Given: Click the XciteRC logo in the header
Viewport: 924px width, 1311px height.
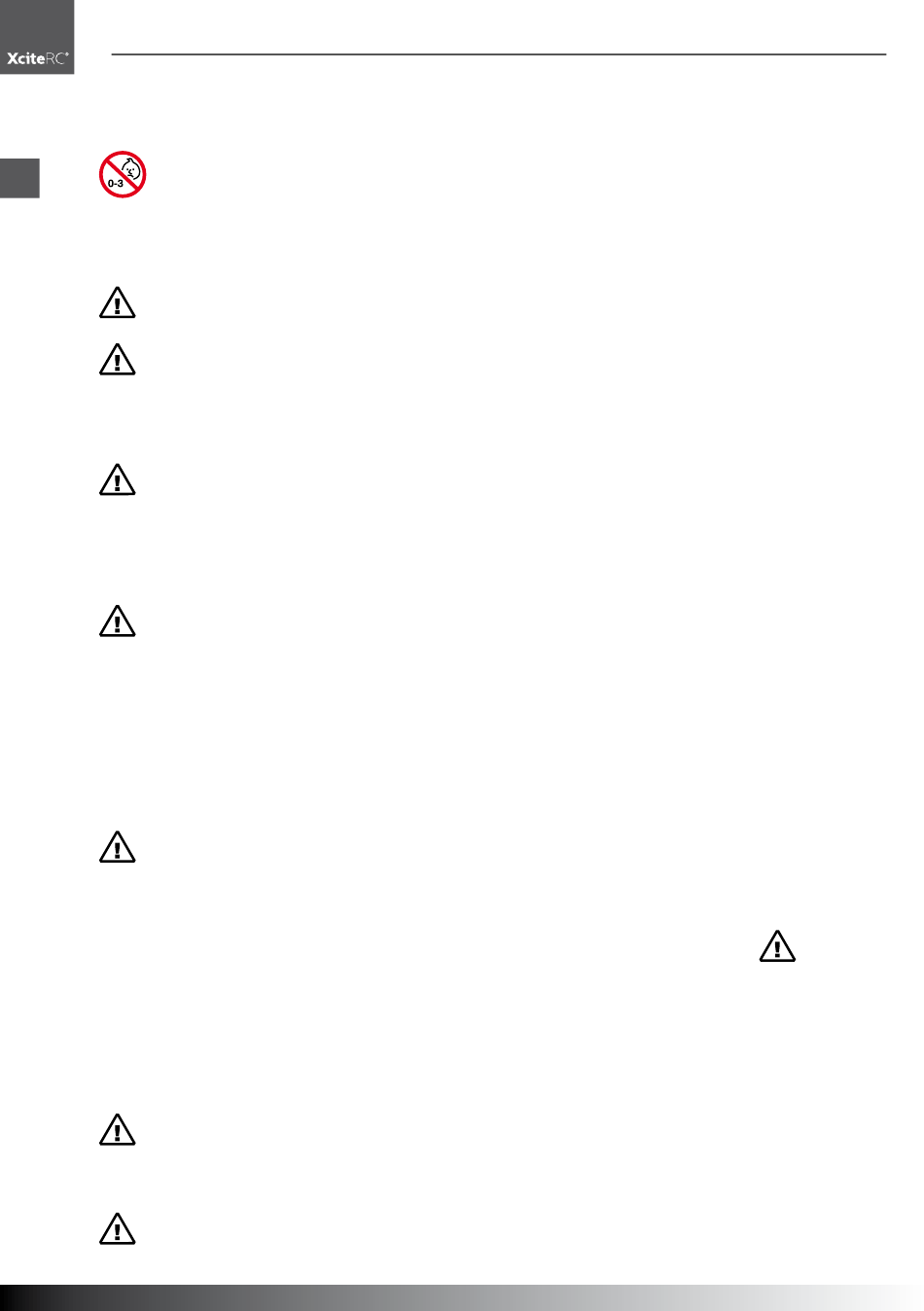Looking at the screenshot, I should tap(37, 58).
